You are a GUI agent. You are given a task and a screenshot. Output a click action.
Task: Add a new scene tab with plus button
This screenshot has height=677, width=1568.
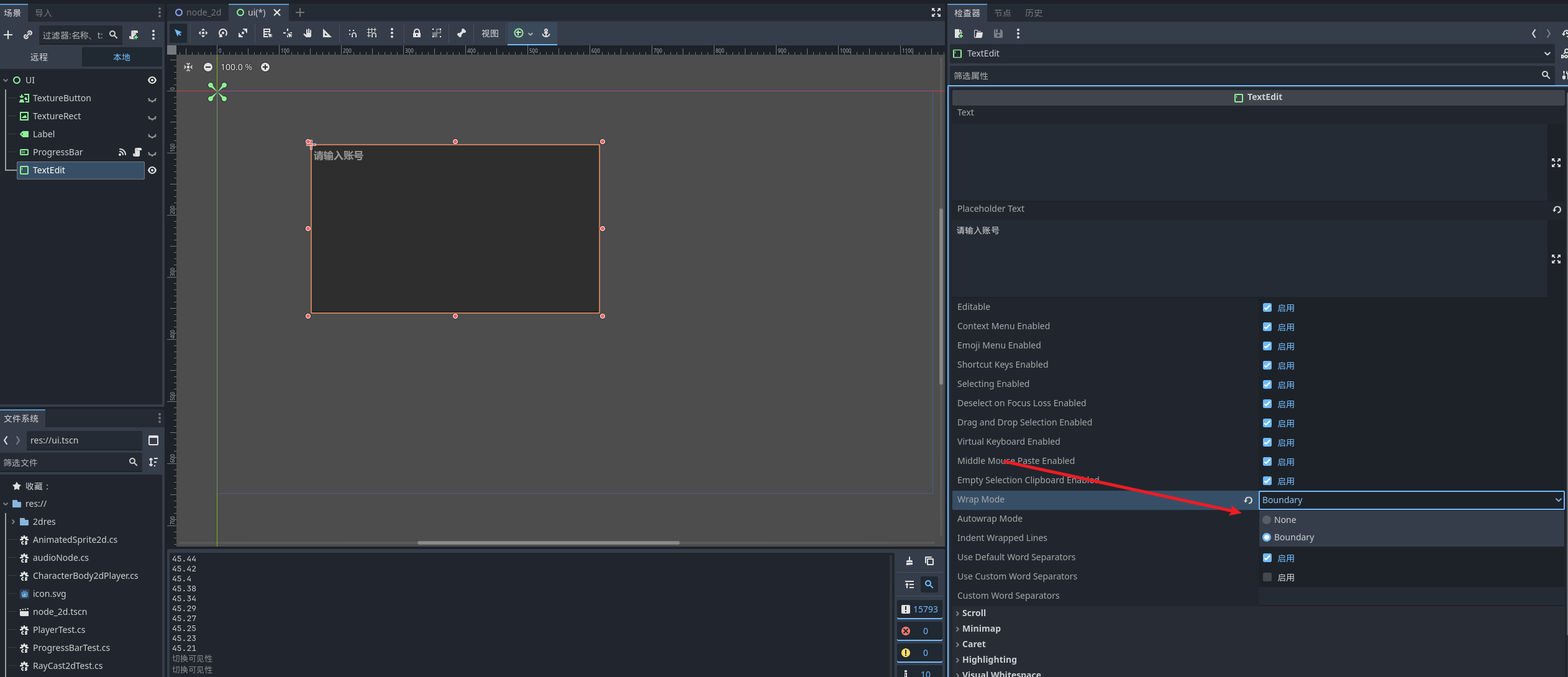(x=300, y=12)
